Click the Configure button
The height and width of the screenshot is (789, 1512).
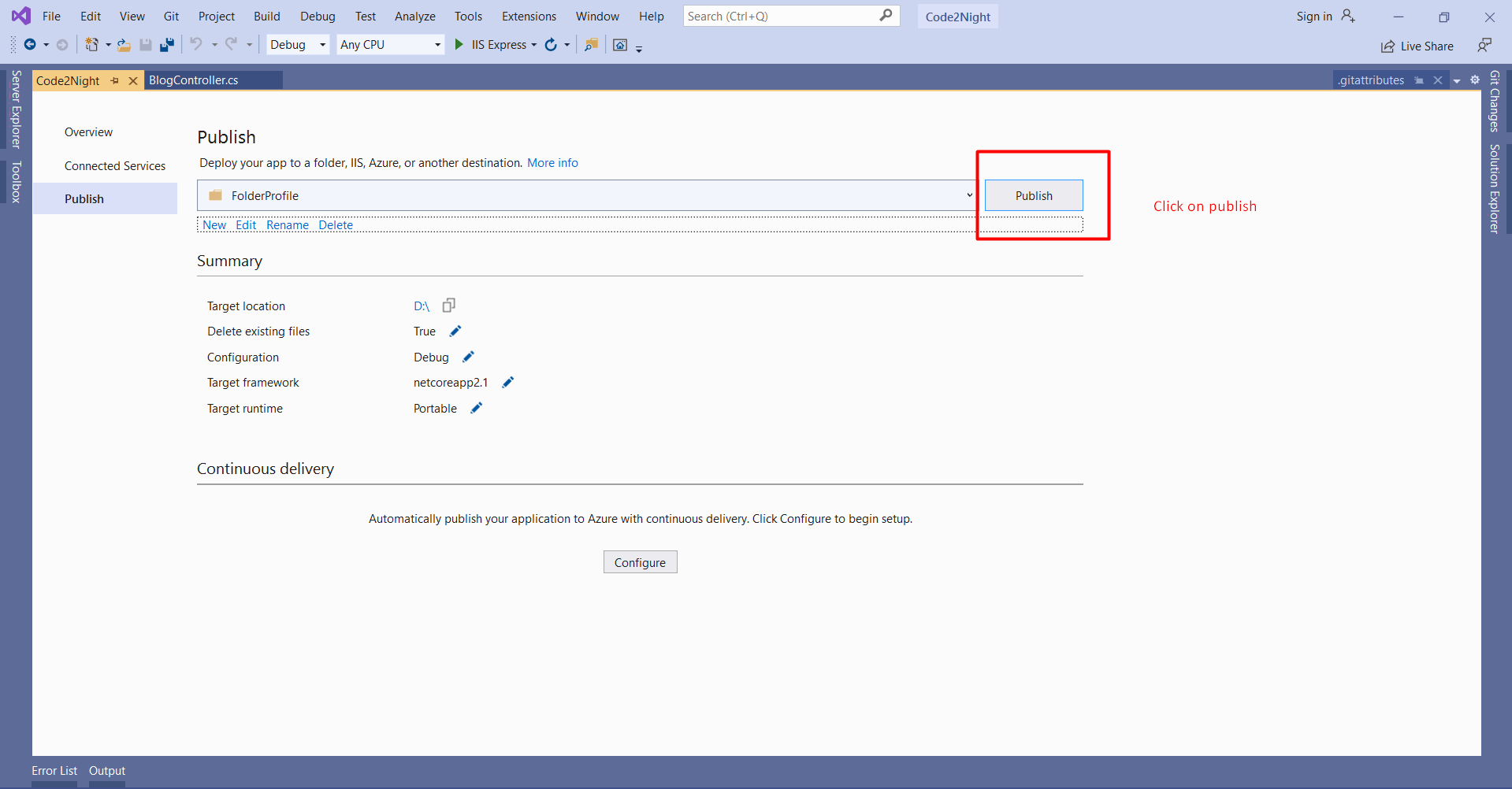click(x=641, y=562)
